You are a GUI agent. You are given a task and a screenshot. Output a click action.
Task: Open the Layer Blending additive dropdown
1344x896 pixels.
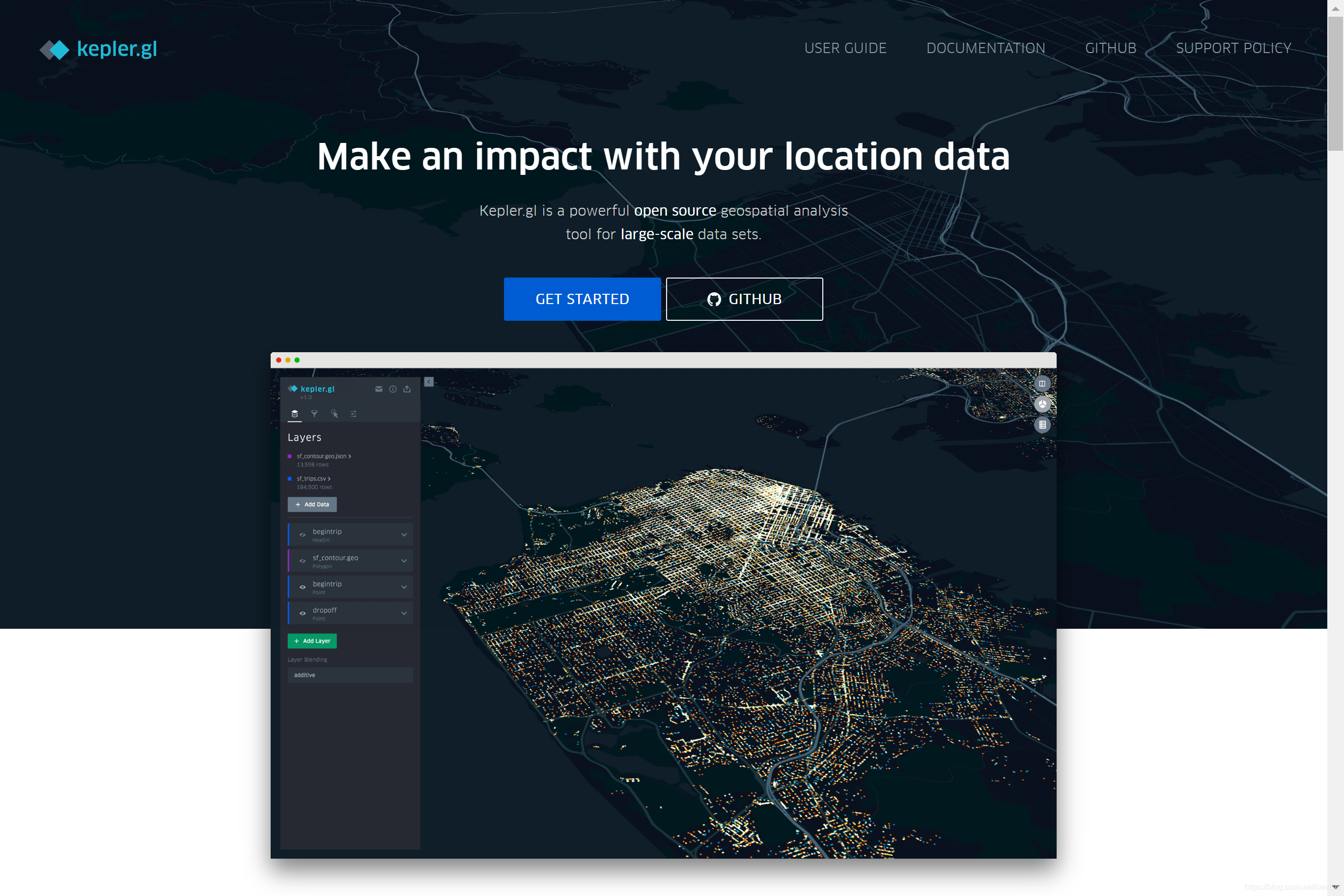point(350,675)
